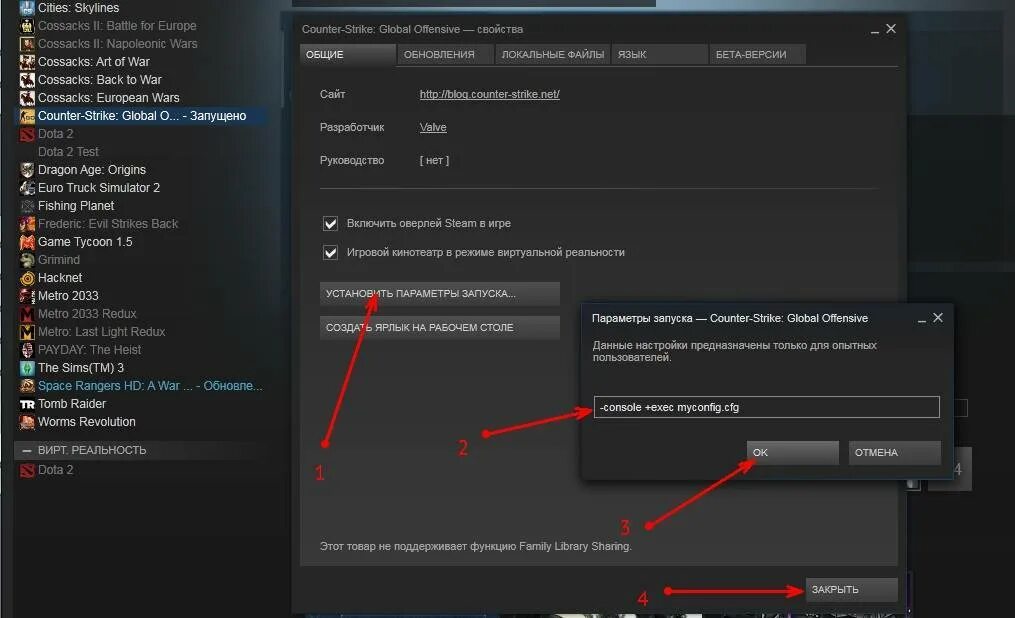Click The Sims(TM) 3 icon
The width and height of the screenshot is (1015, 618).
click(x=27, y=368)
